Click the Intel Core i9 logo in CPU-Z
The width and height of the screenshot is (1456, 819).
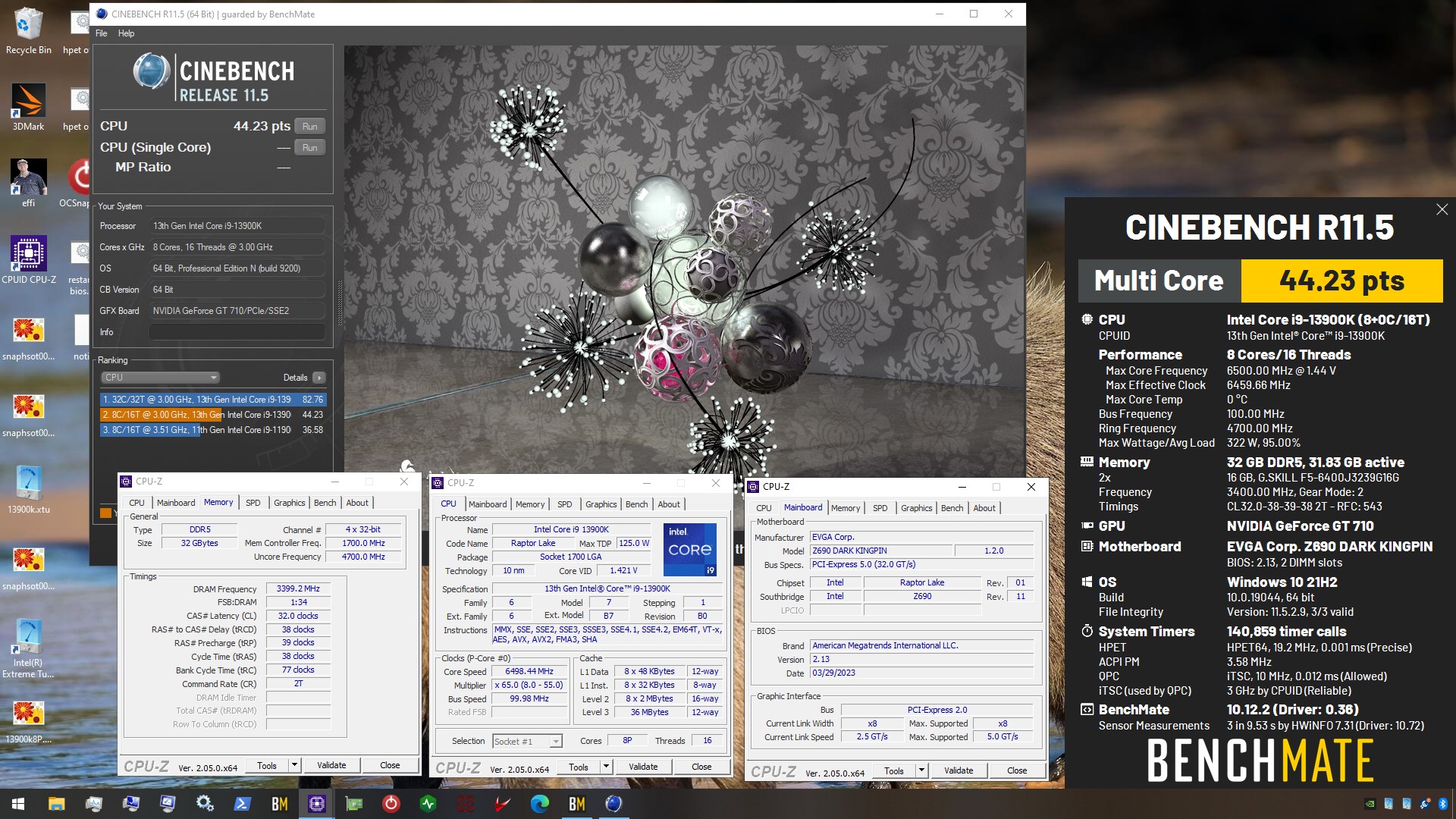point(690,549)
